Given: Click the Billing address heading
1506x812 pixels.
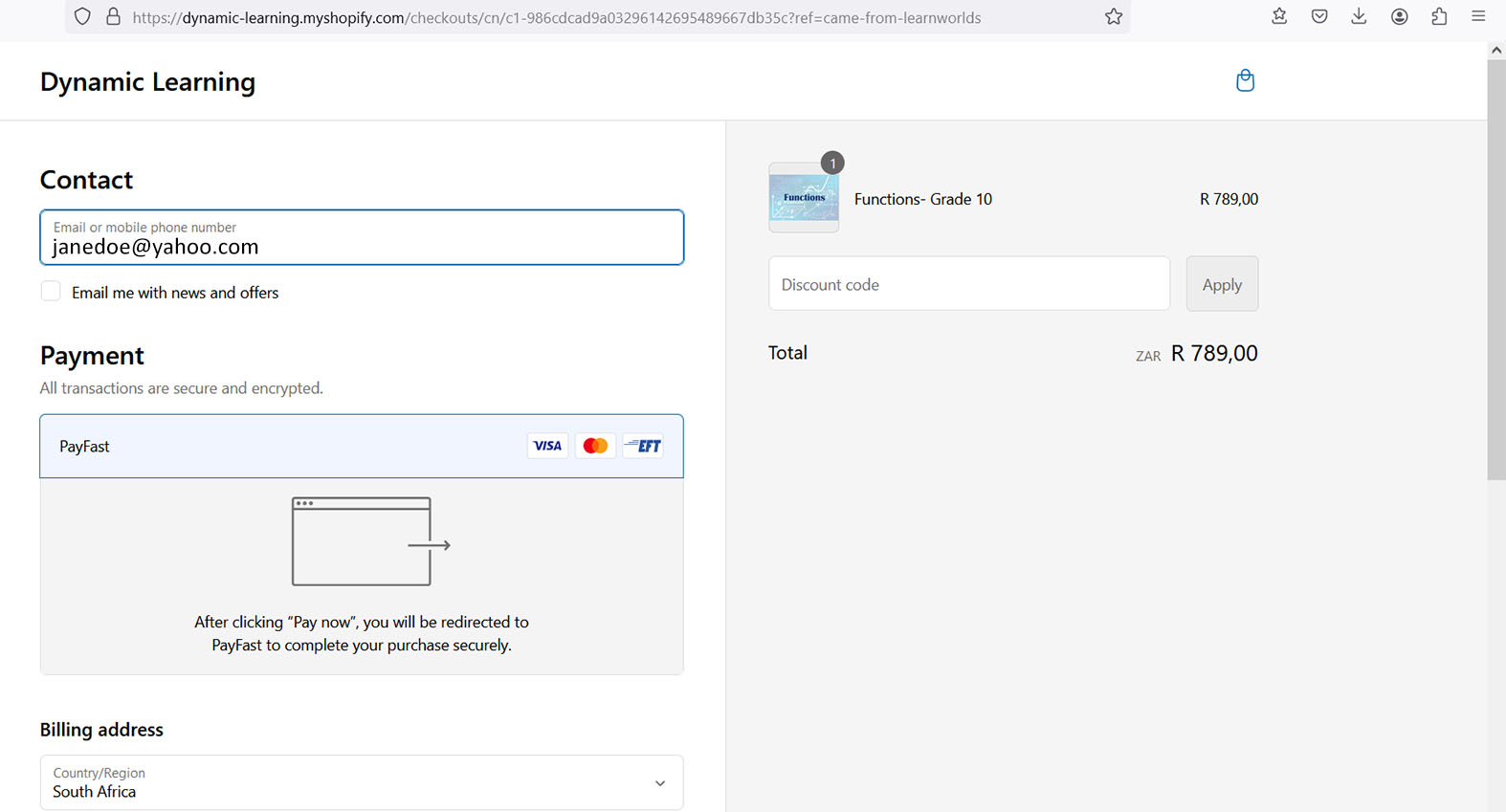Looking at the screenshot, I should (x=101, y=730).
